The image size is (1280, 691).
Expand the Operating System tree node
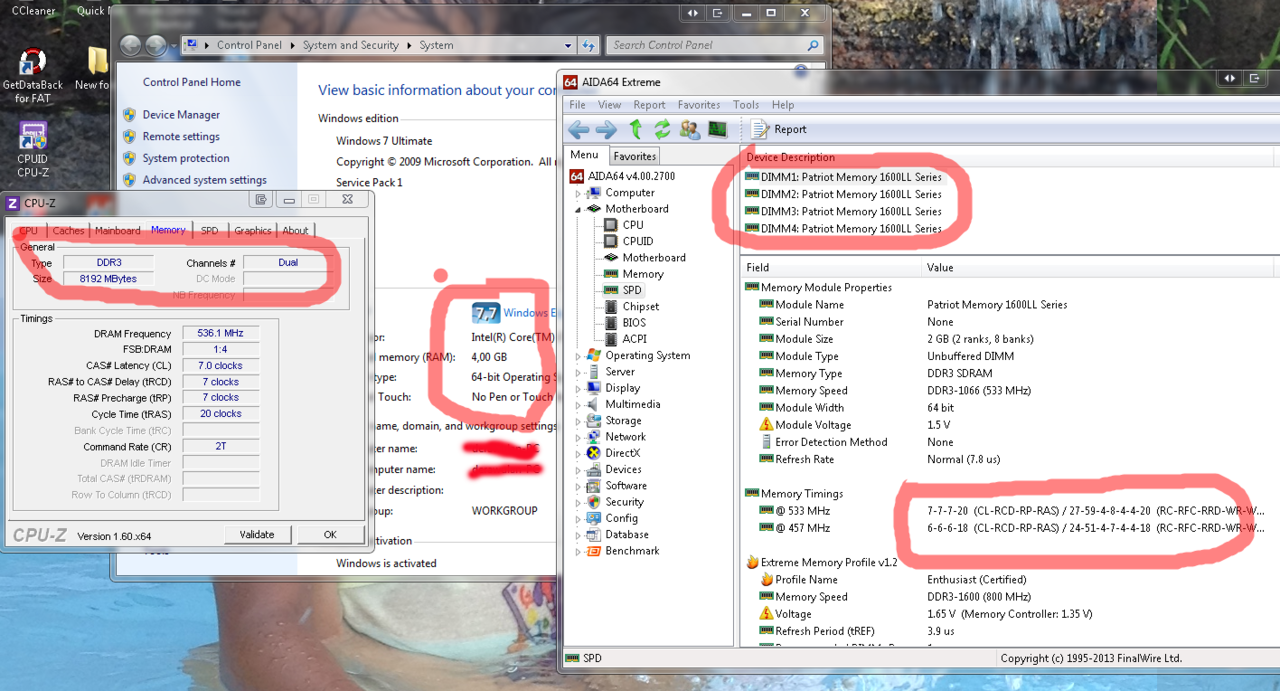[x=578, y=355]
